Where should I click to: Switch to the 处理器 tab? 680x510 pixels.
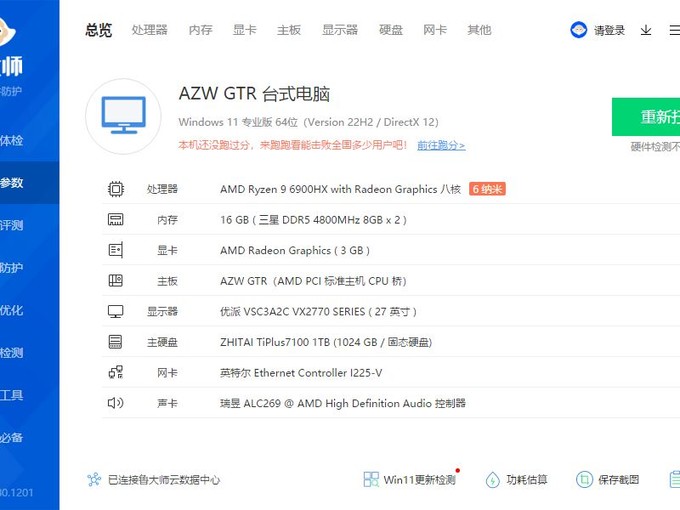tap(150, 30)
